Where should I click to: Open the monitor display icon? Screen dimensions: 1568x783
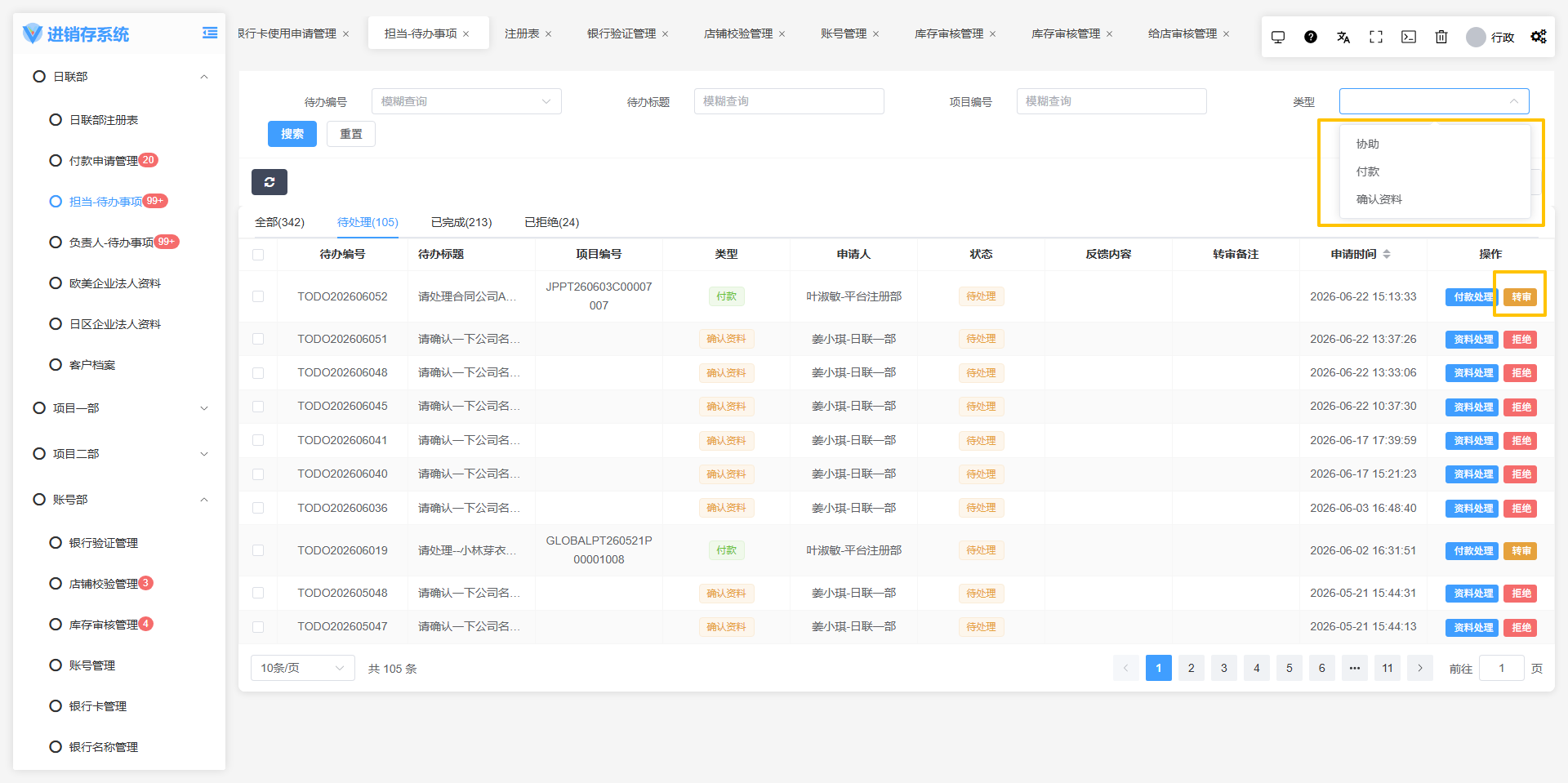pos(1278,37)
